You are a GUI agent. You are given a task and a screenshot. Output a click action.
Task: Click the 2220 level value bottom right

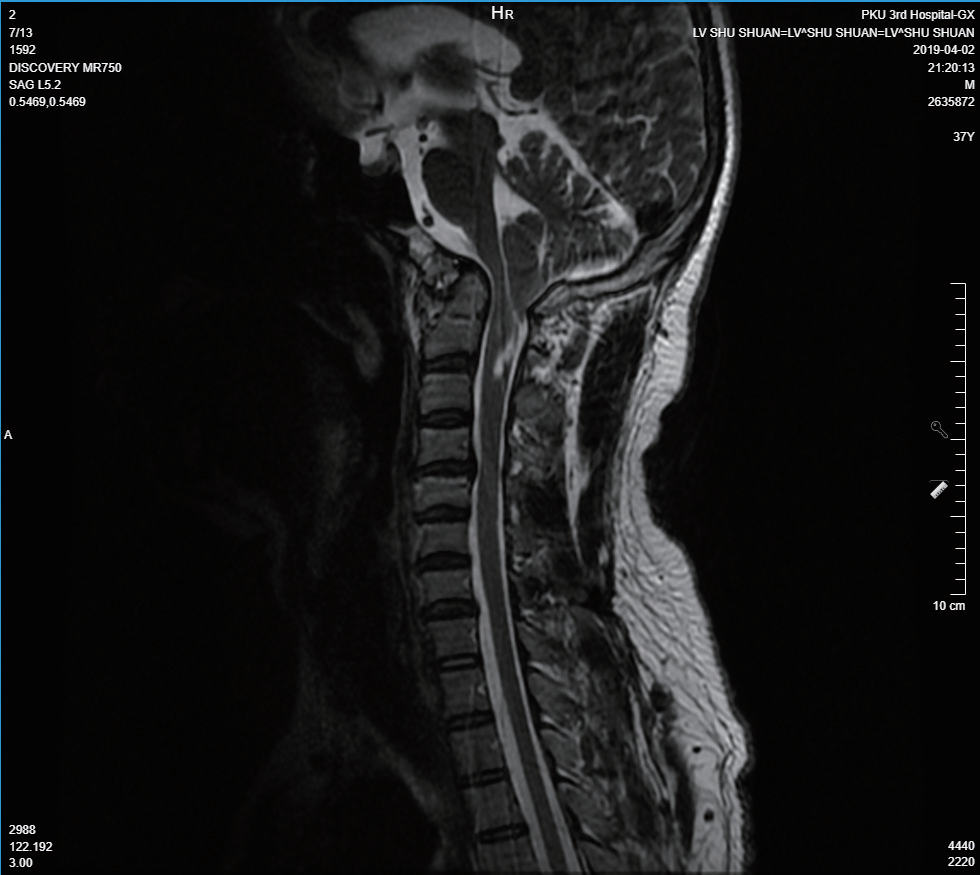[959, 862]
